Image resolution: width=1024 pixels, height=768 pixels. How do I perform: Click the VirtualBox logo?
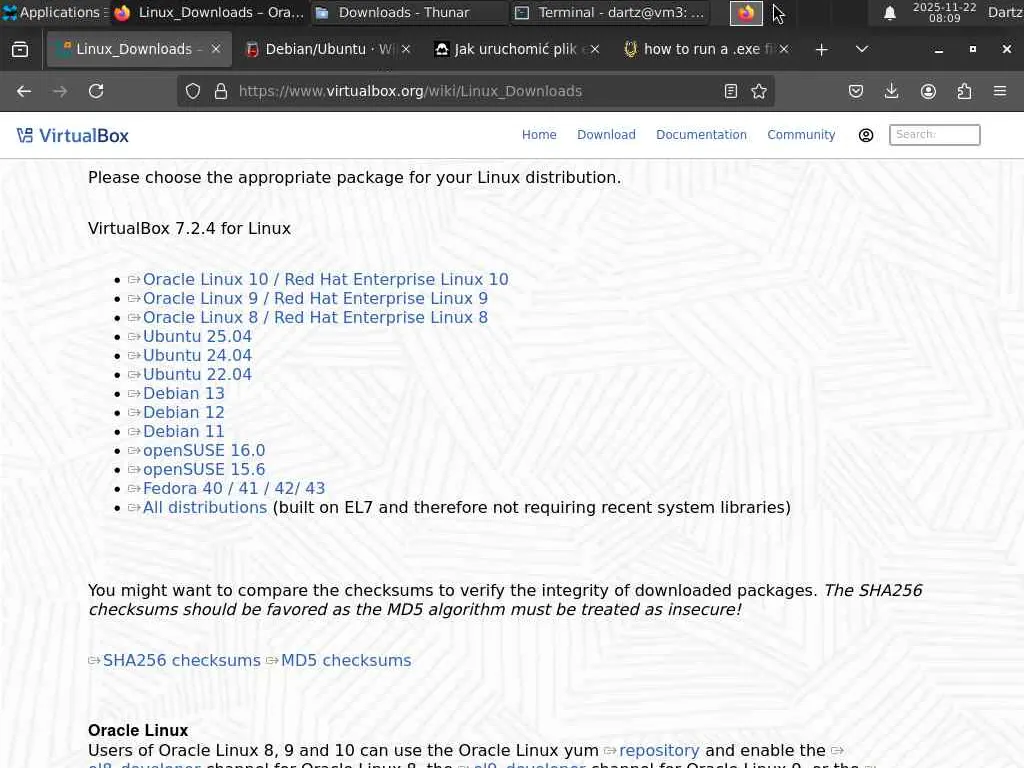pos(72,136)
